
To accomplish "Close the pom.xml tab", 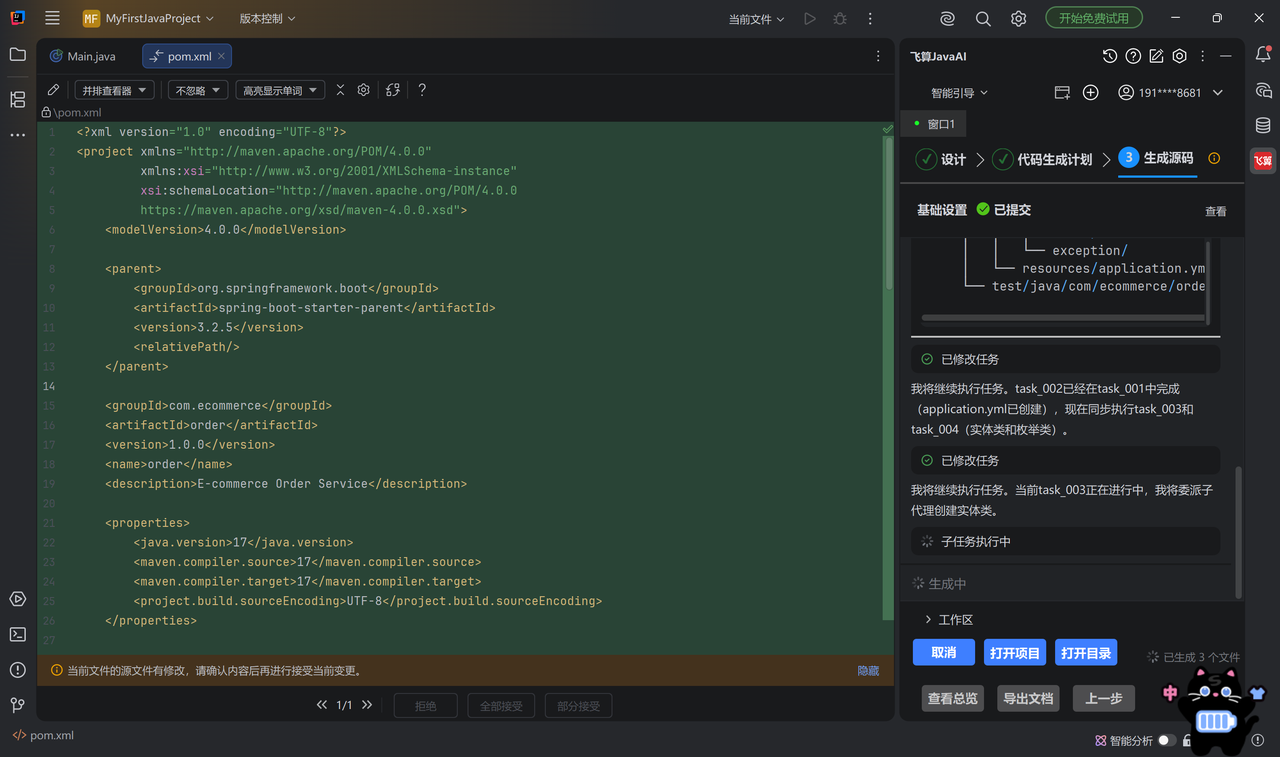I will pos(221,56).
